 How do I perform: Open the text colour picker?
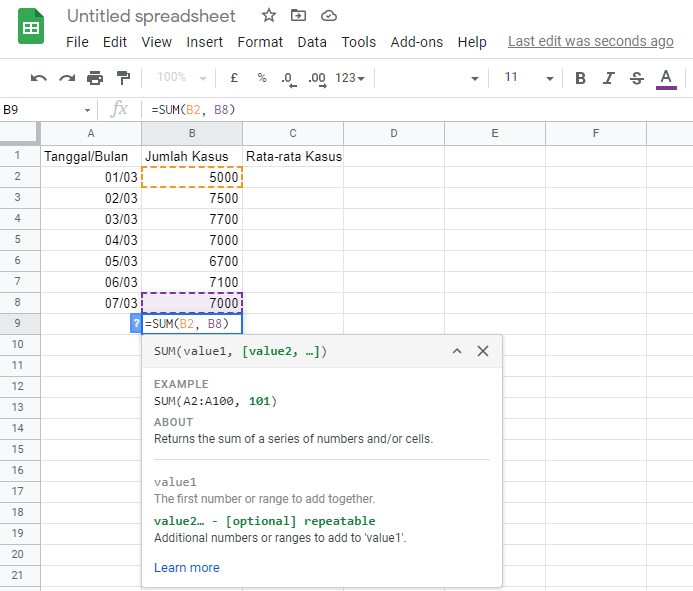(x=666, y=79)
